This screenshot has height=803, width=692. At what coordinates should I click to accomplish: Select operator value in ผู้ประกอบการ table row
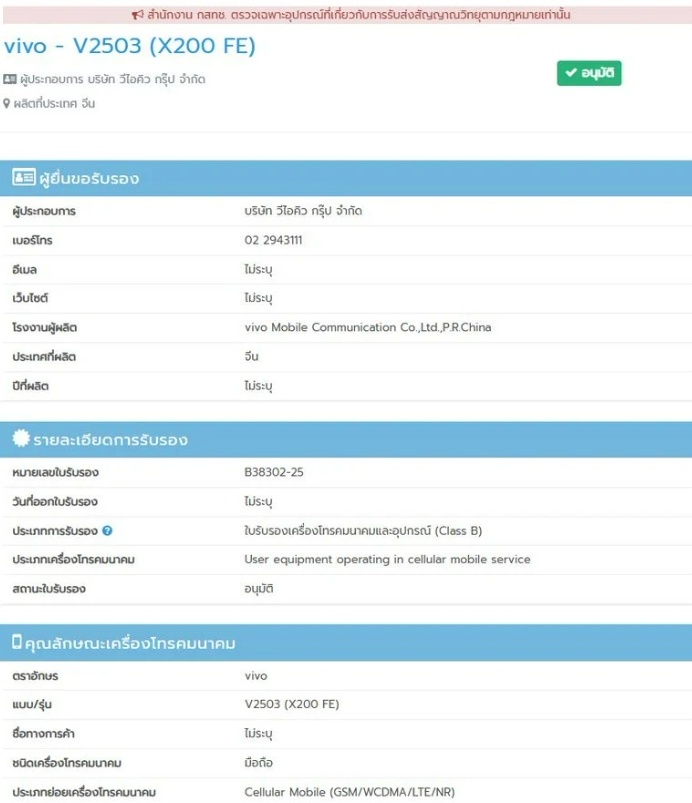pos(303,211)
